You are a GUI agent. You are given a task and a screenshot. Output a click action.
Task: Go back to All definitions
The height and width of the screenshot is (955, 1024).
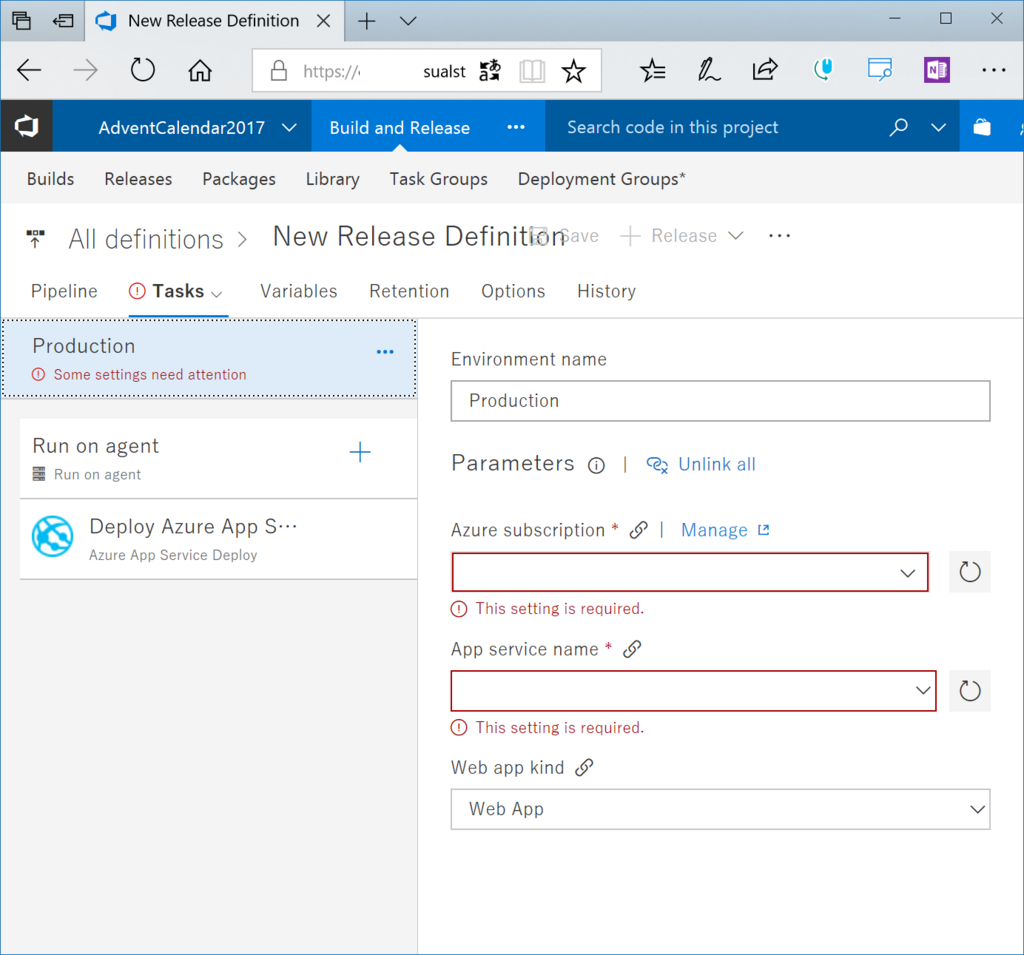coord(146,239)
